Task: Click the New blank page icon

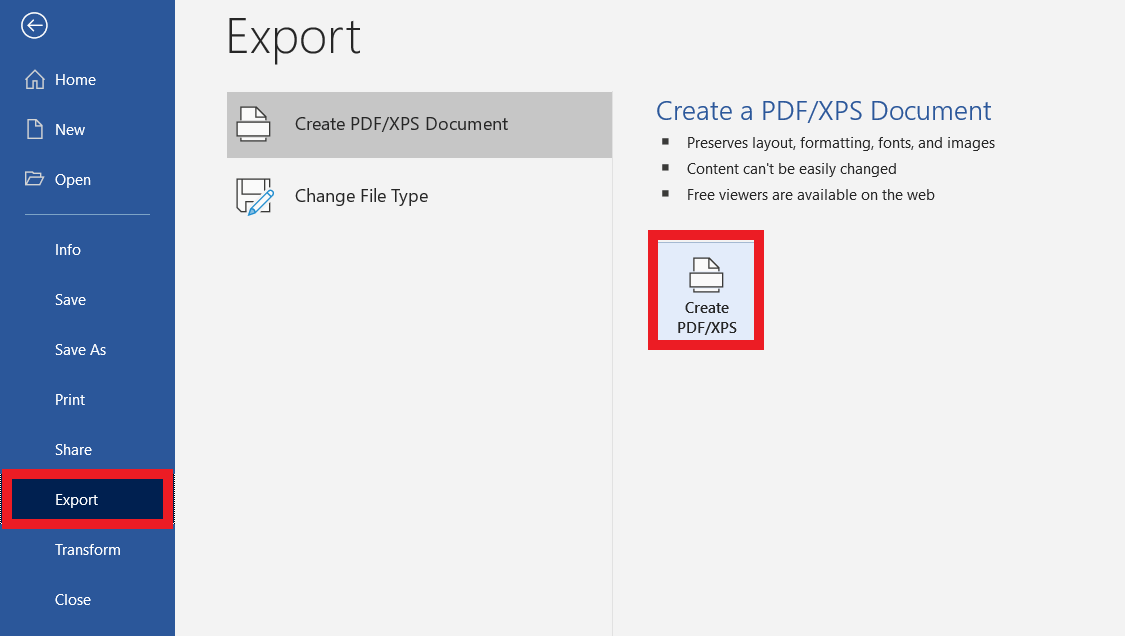Action: coord(34,129)
